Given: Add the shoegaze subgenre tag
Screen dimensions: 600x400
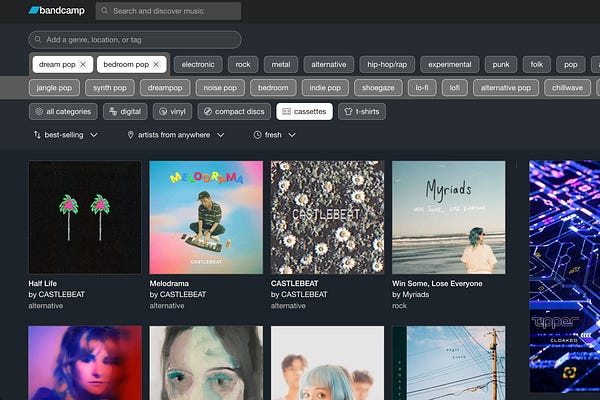Looking at the screenshot, I should click(378, 88).
